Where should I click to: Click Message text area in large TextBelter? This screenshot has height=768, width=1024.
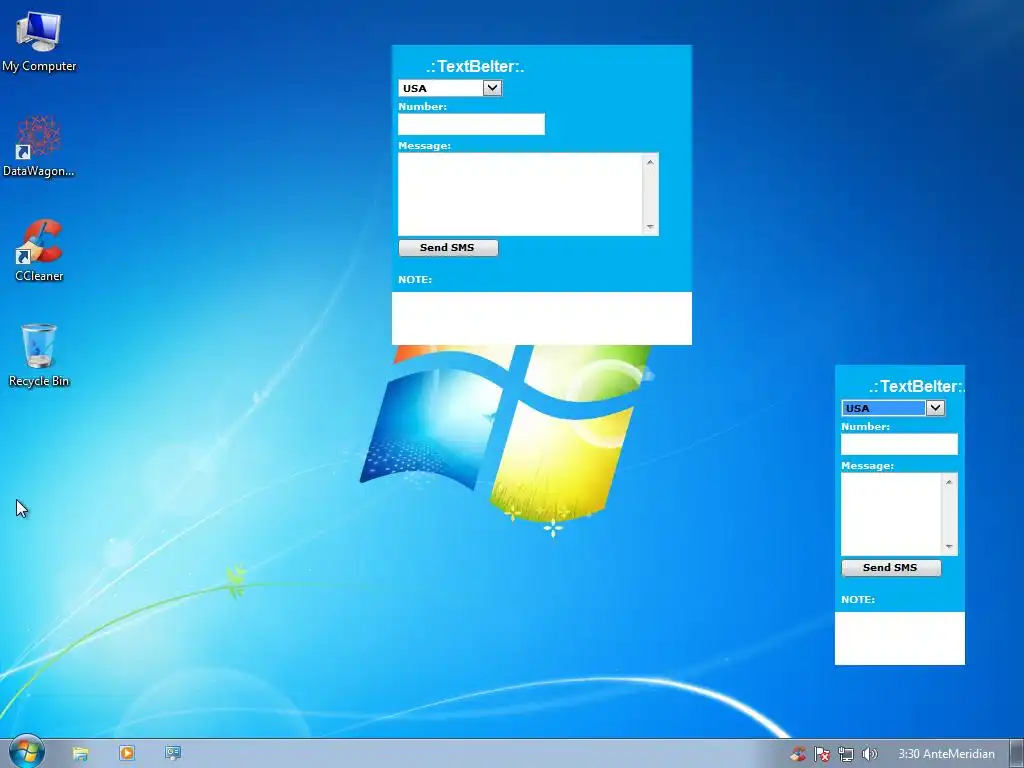[x=520, y=194]
